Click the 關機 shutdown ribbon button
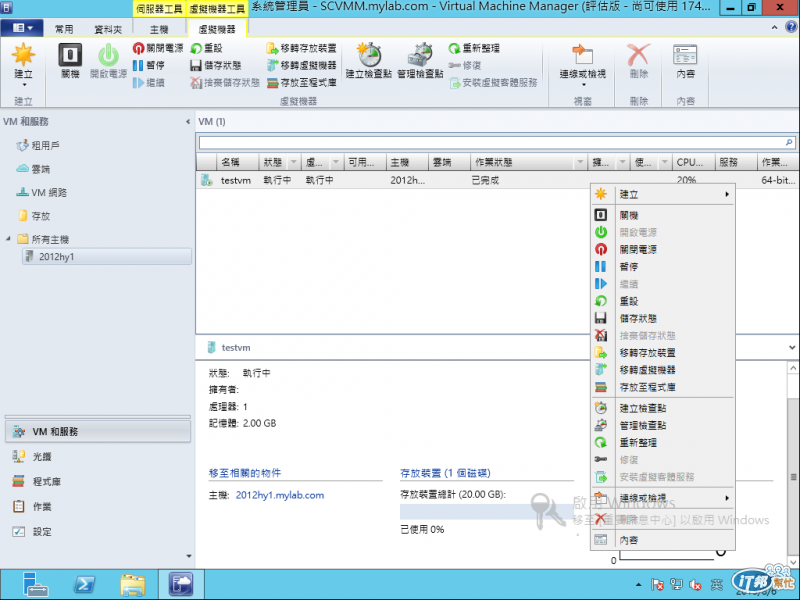Image resolution: width=800 pixels, height=600 pixels. point(70,61)
